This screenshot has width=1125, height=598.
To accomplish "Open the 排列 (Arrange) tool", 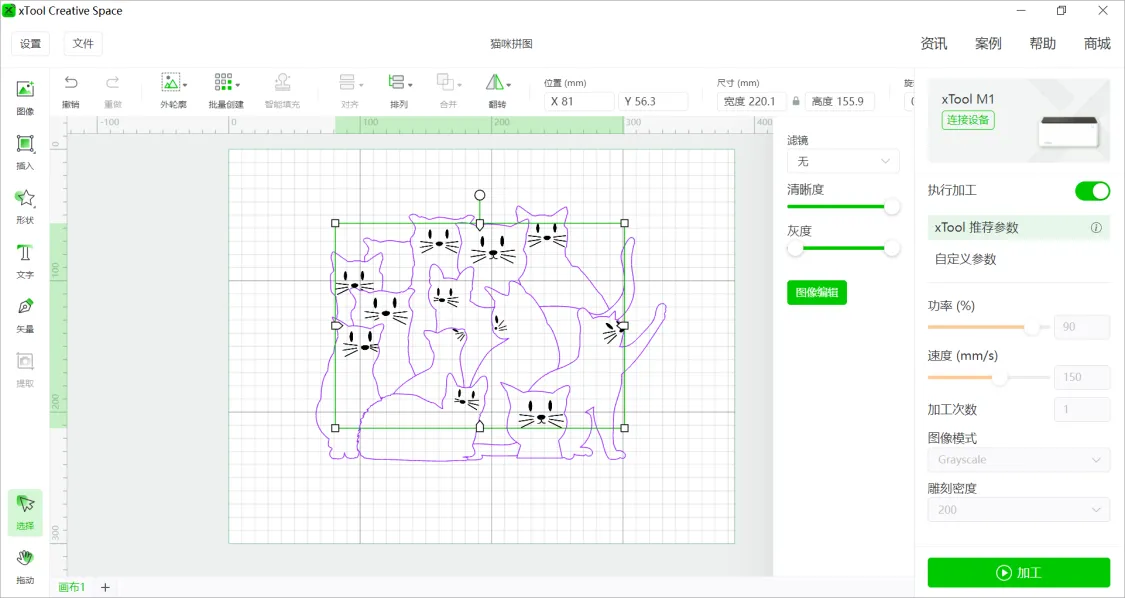I will 399,91.
